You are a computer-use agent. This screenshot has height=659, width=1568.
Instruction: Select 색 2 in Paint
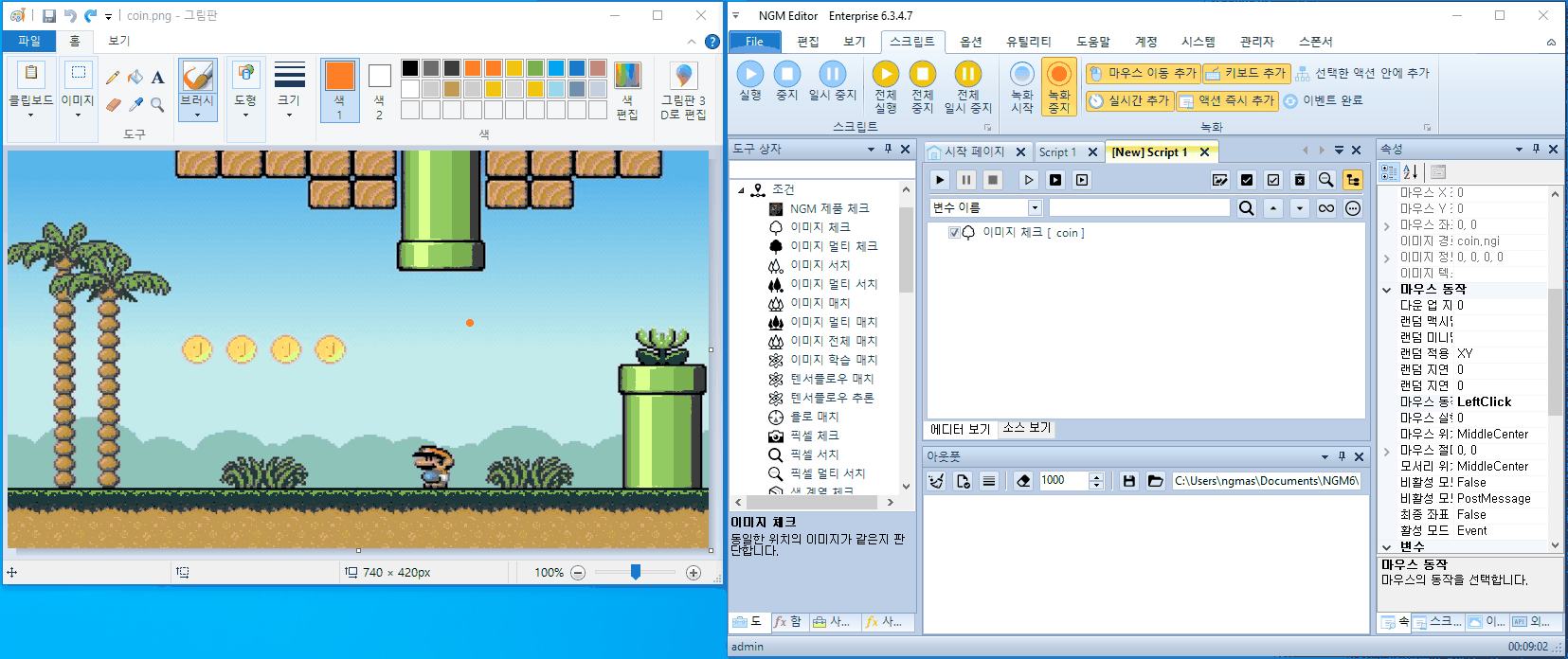point(379,91)
